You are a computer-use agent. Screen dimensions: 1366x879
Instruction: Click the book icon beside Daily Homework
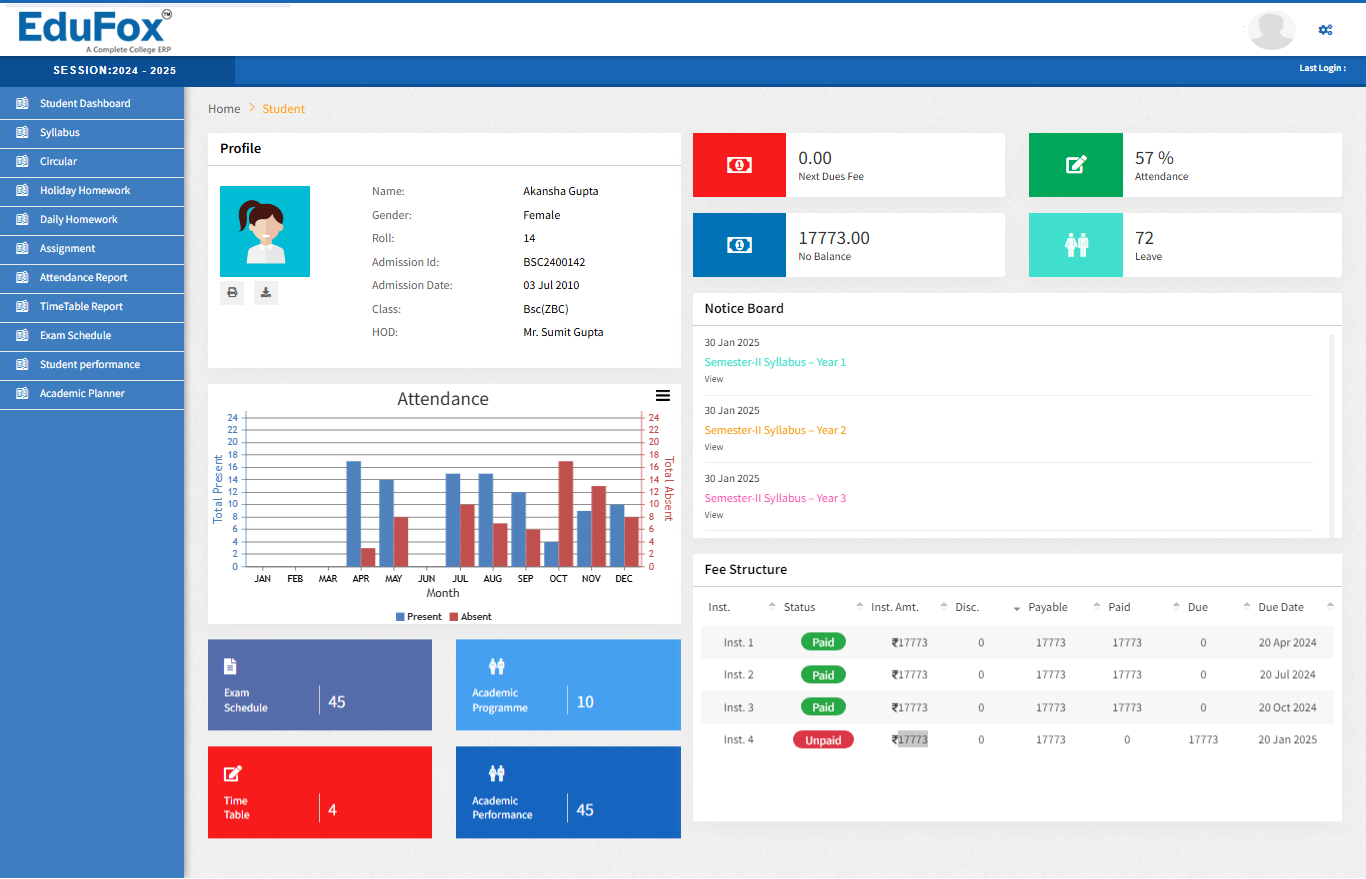[x=22, y=219]
